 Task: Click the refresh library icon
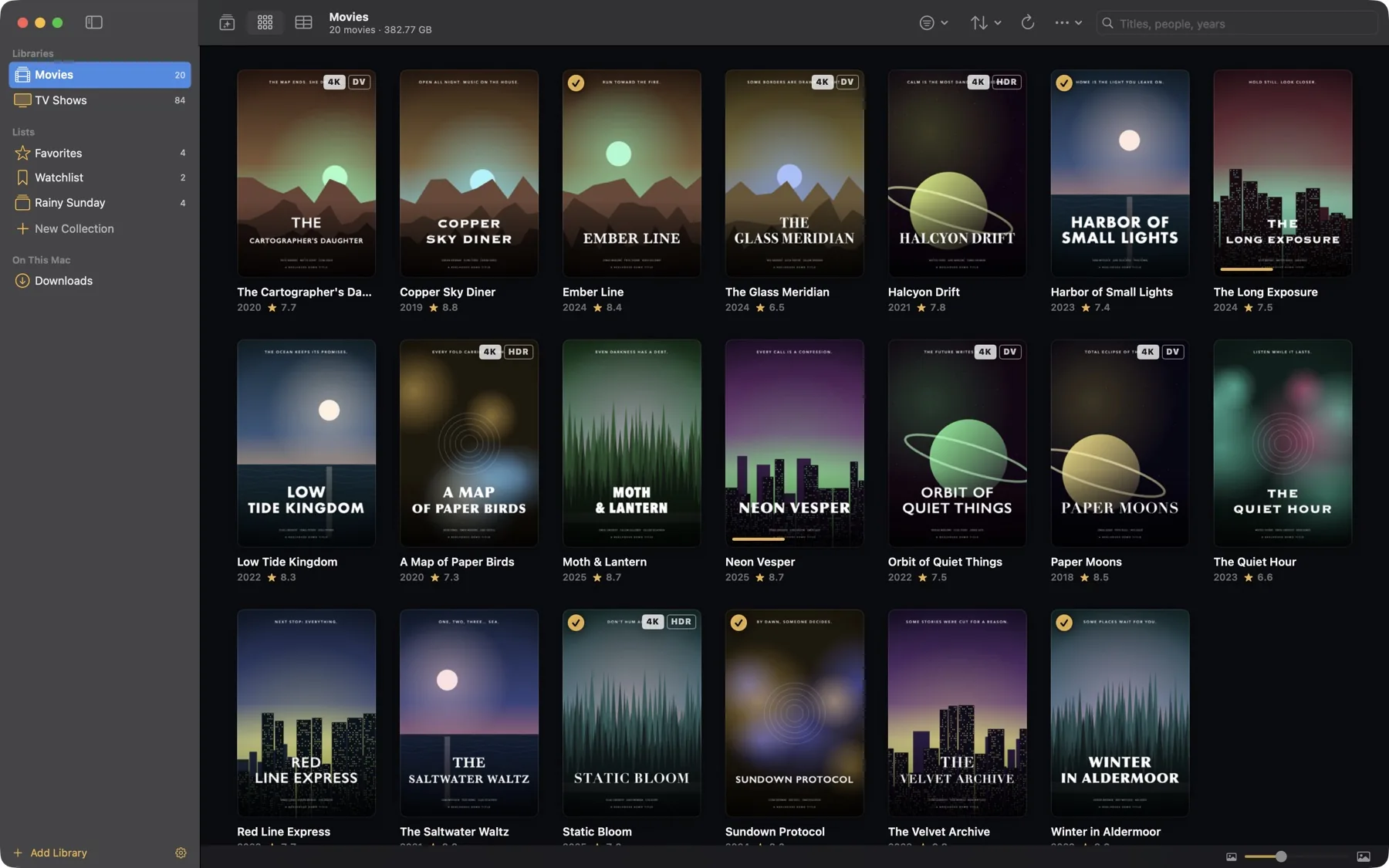1027,22
